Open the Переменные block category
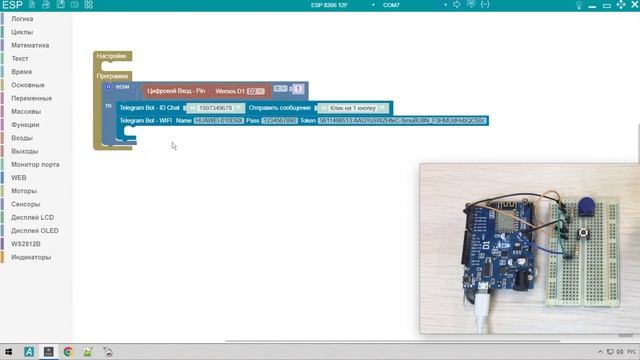 (x=31, y=98)
